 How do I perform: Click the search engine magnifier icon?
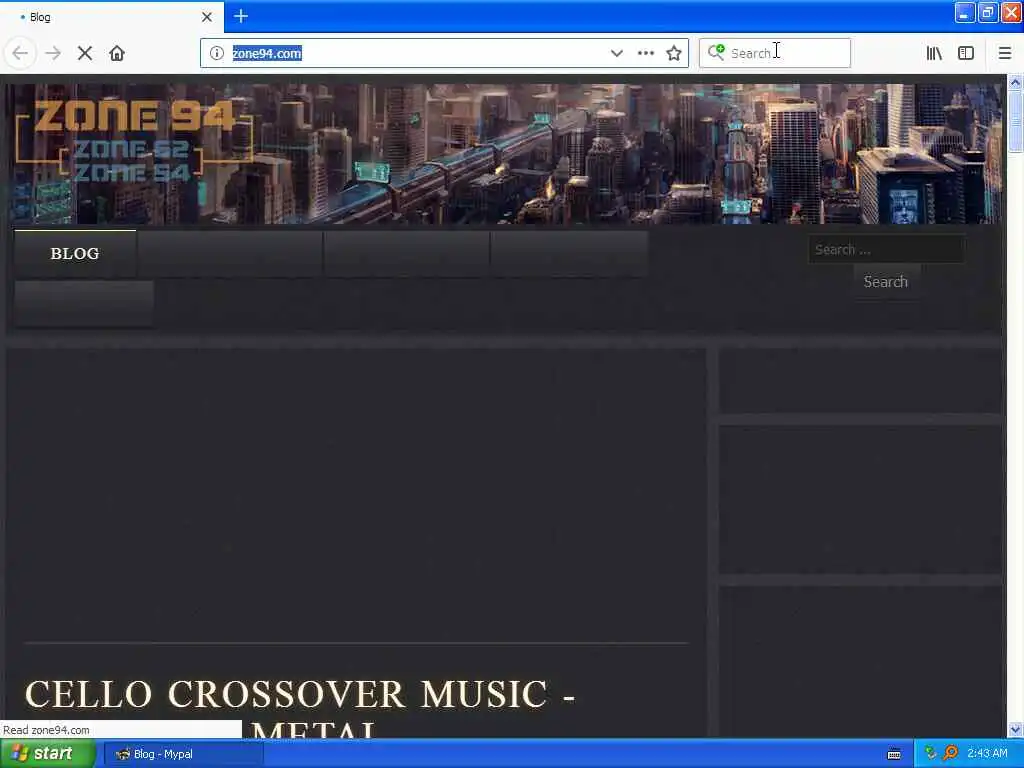click(x=716, y=52)
